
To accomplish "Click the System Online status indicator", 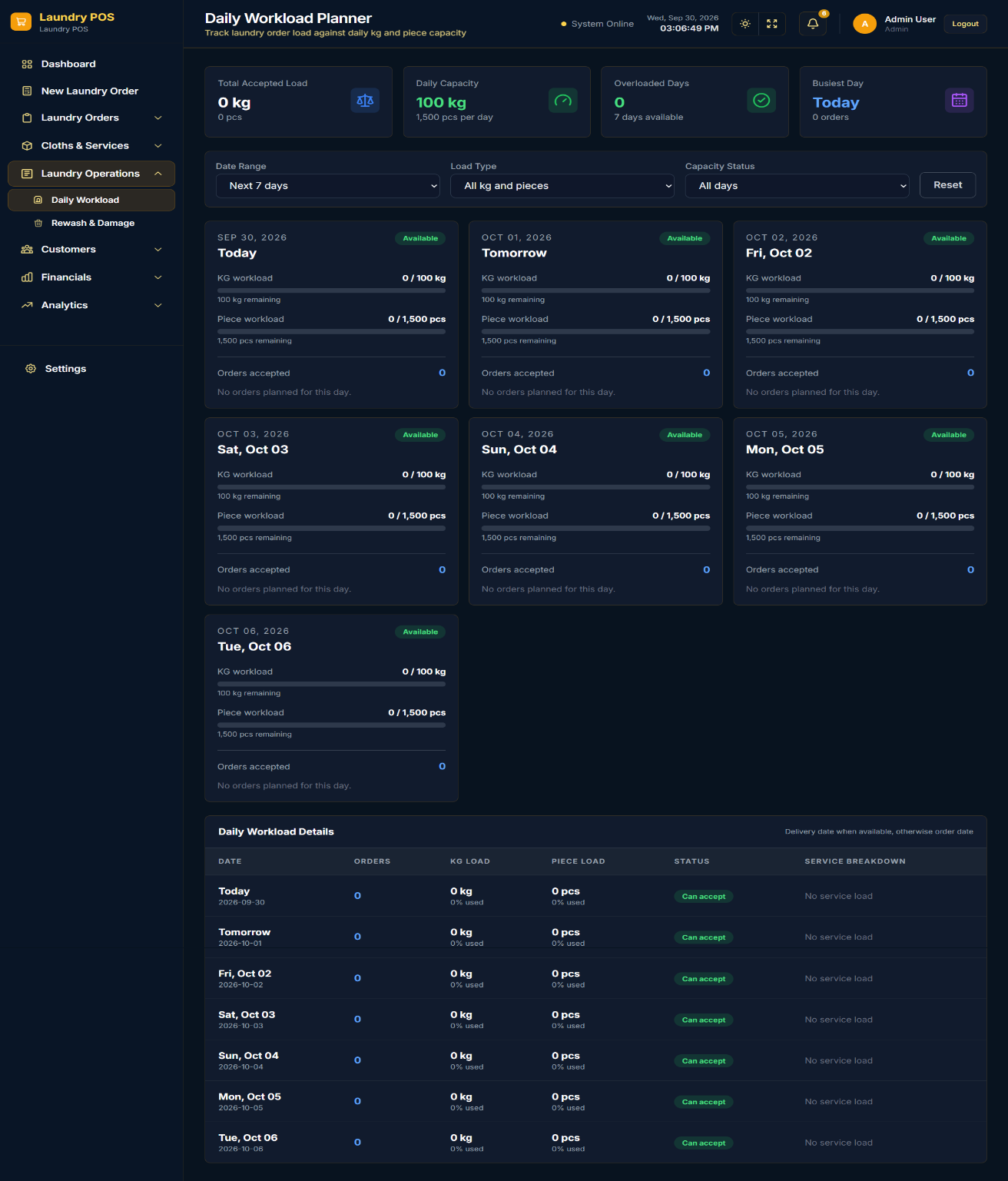I will tap(598, 24).
